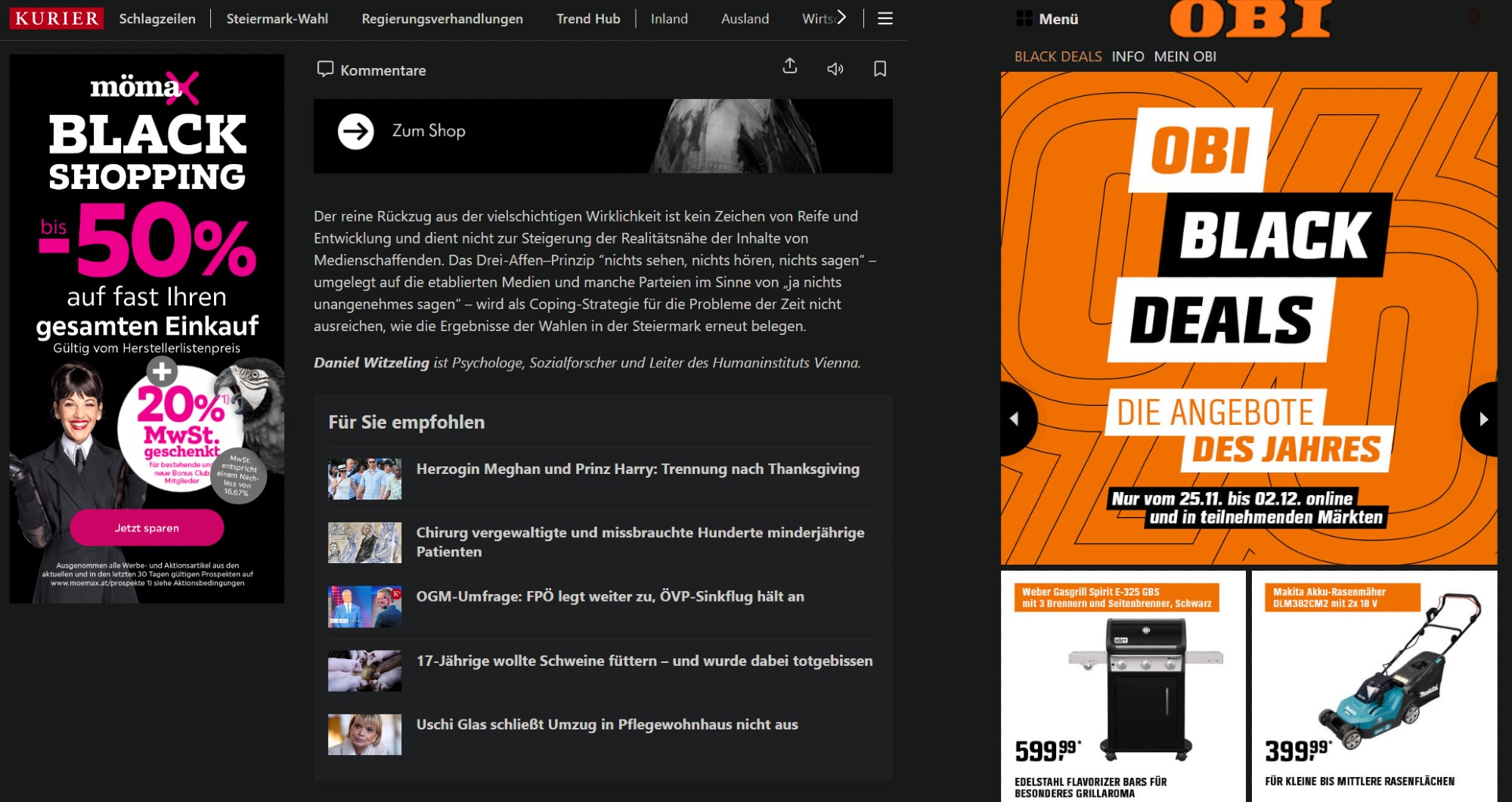Select the Makita Akku-Rasenmäher product card

click(x=1374, y=684)
